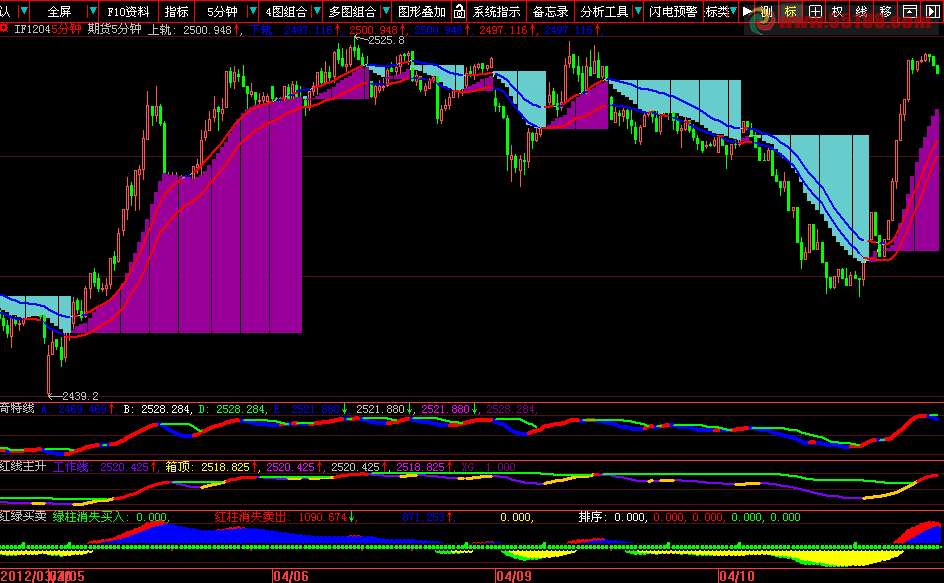Click the 04/09 date marker on timeline
The image size is (944, 583).
(514, 576)
